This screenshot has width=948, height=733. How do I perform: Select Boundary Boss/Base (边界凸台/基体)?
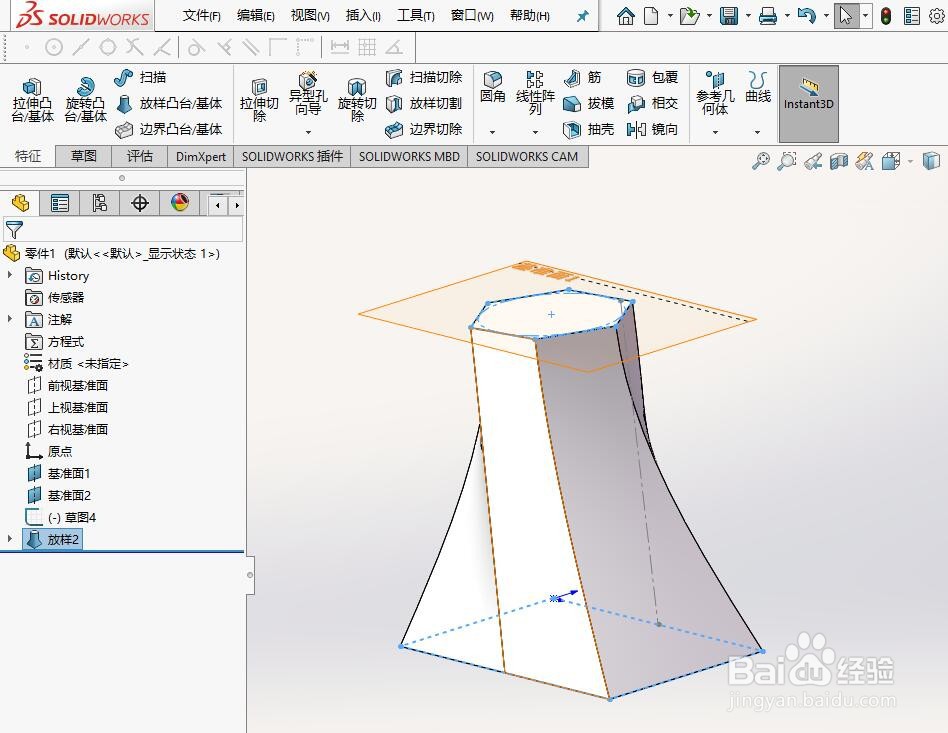click(169, 129)
